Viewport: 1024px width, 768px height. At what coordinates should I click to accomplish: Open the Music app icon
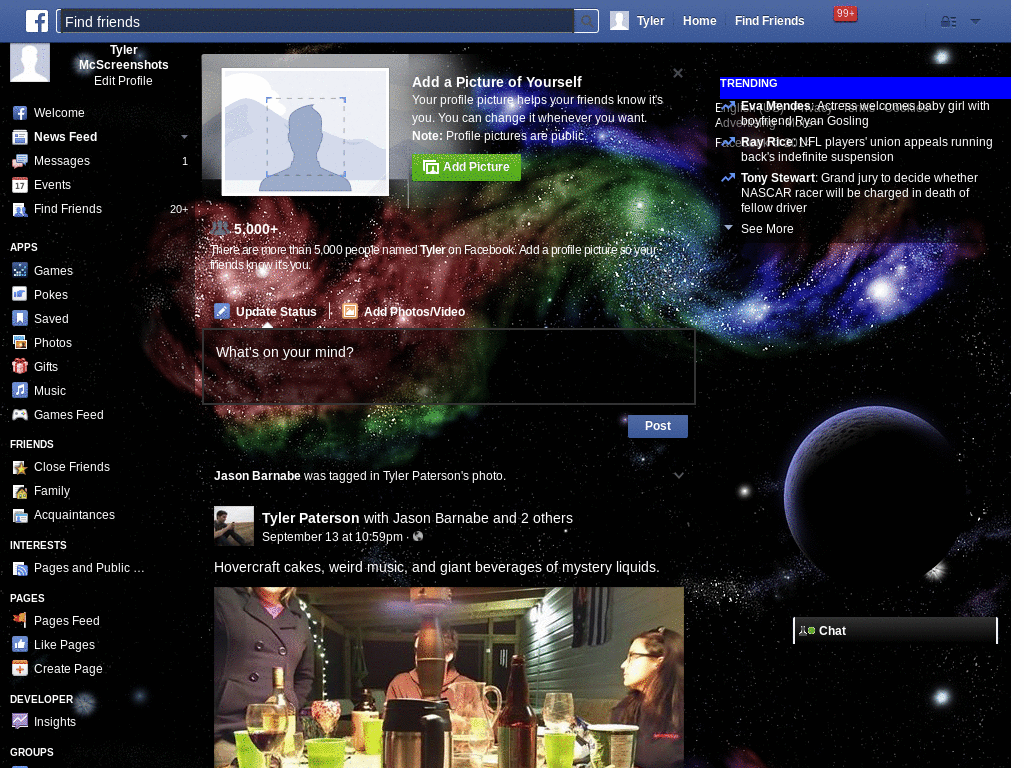coord(20,391)
